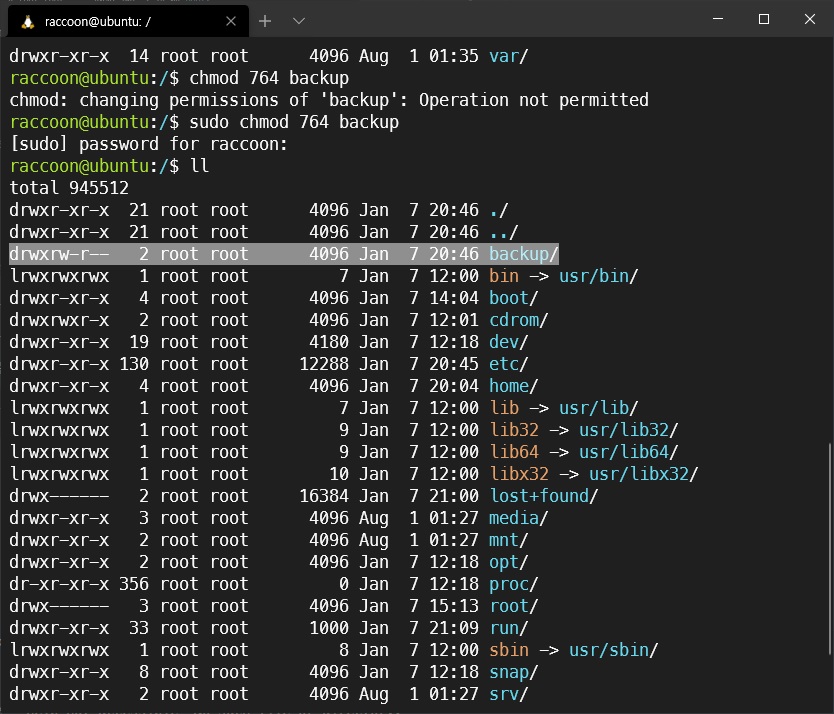
Task: Click the media/ directory name
Action: pos(519,518)
